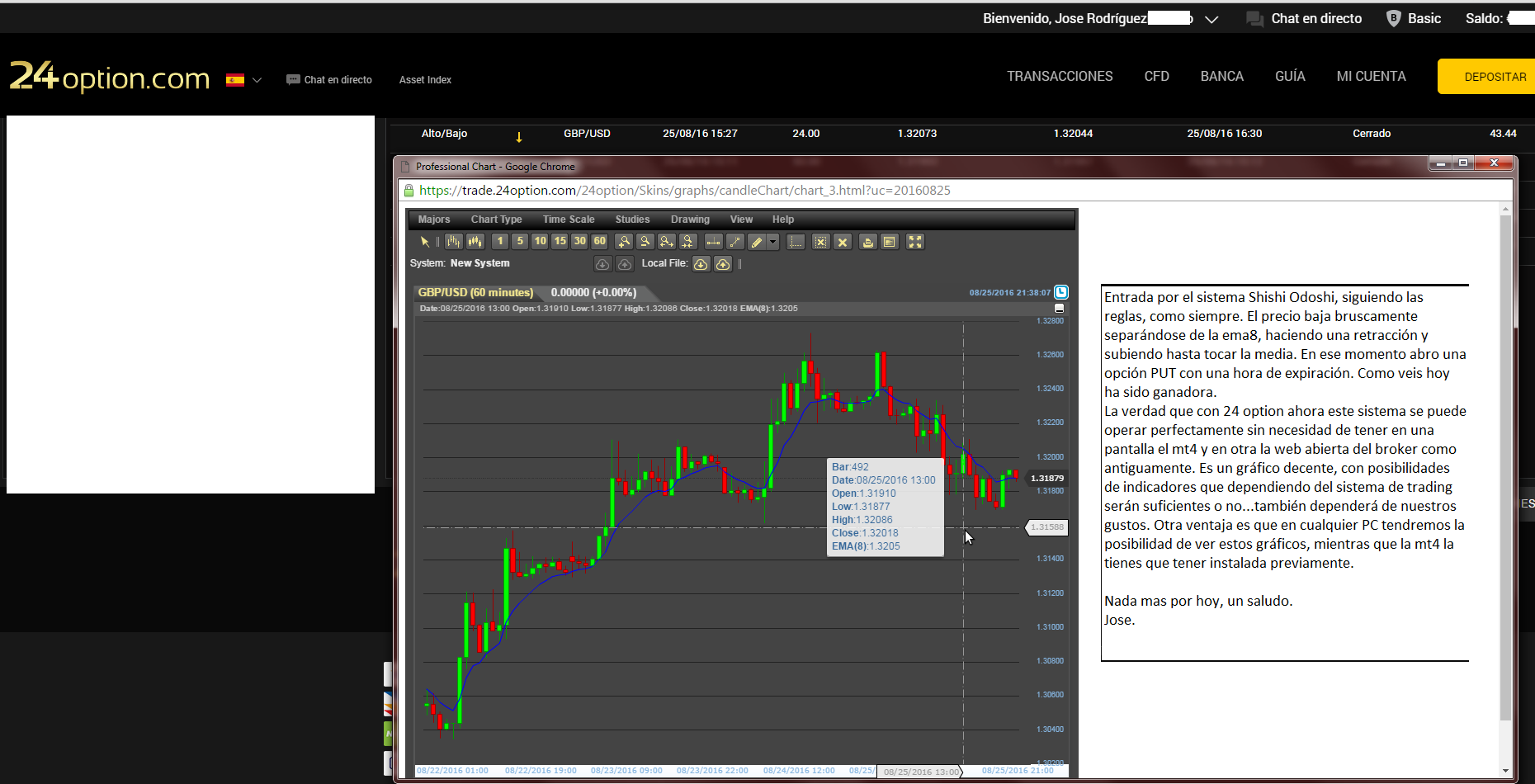Click the remove all drawings X icon
1535x784 pixels.
click(842, 242)
